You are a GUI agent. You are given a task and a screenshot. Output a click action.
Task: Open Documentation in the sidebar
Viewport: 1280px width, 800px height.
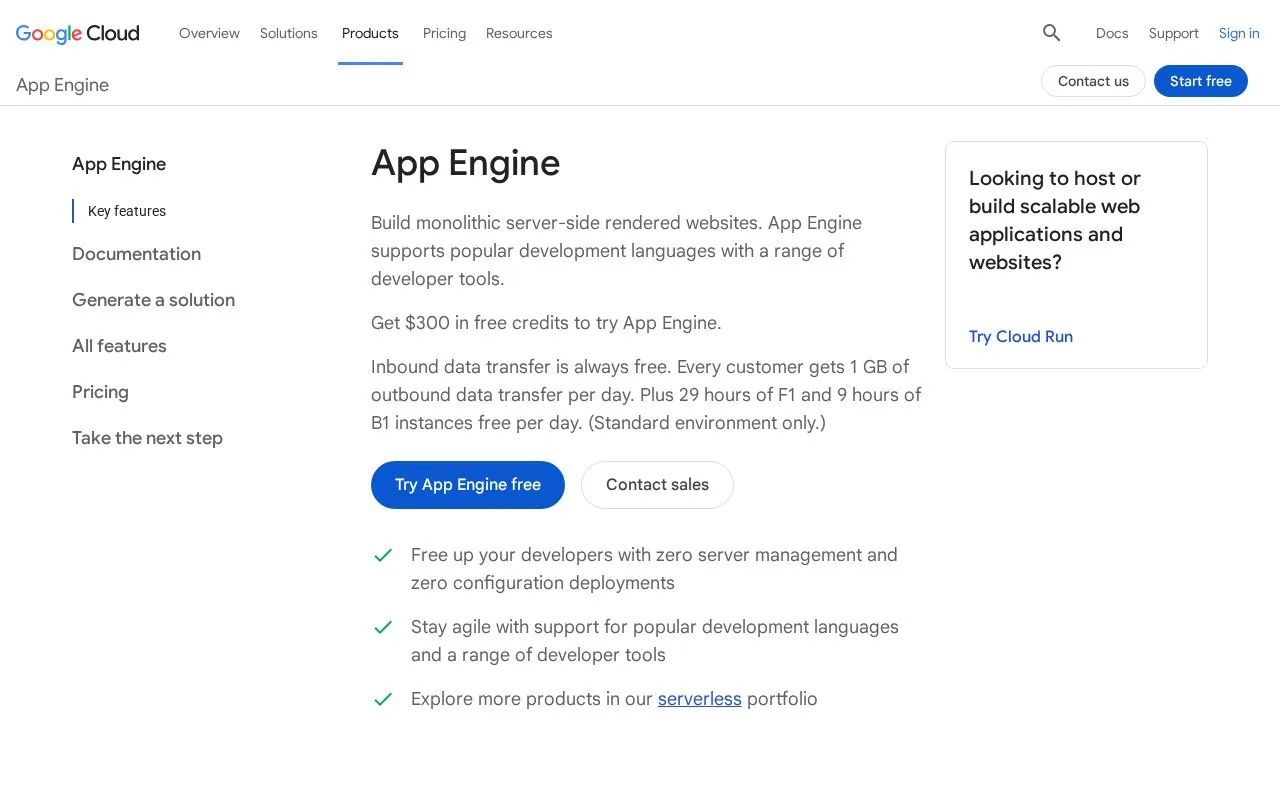pos(136,254)
